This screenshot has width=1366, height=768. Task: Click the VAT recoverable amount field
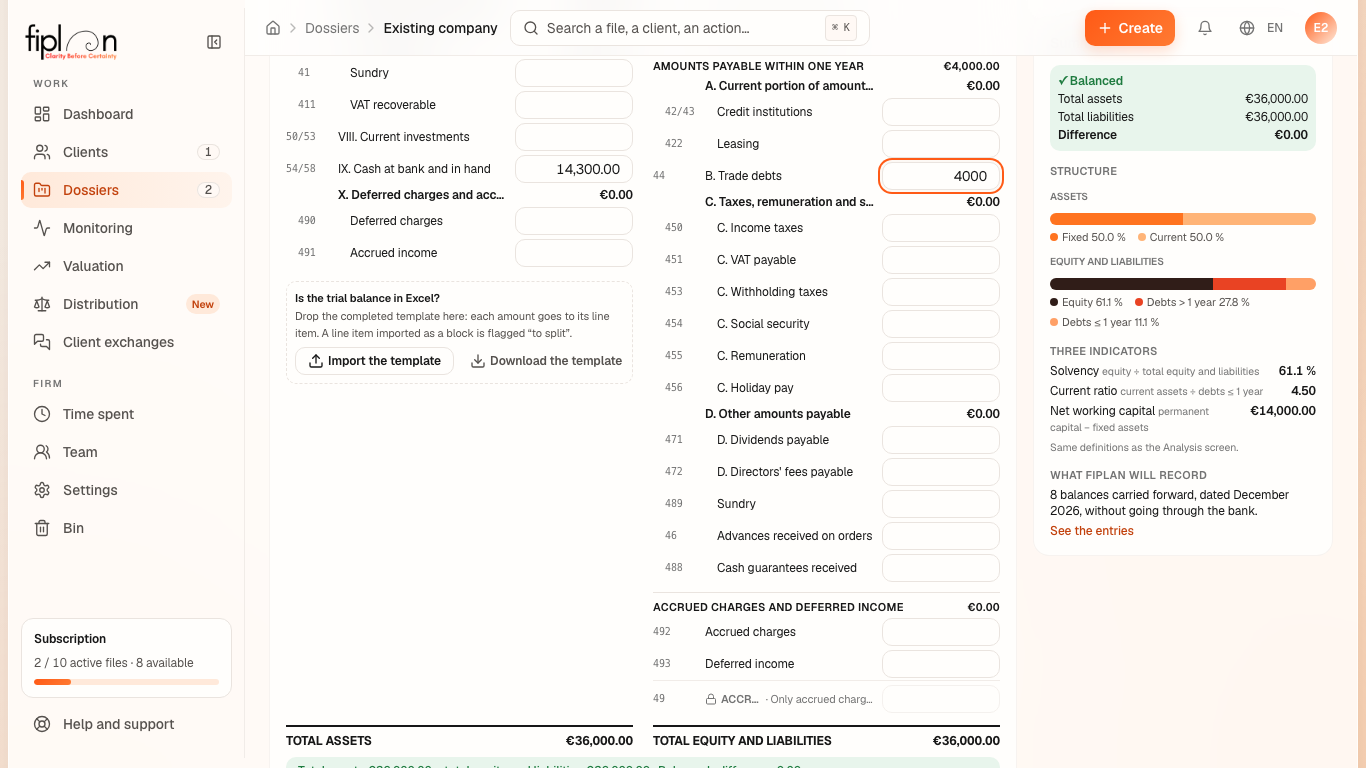(574, 105)
